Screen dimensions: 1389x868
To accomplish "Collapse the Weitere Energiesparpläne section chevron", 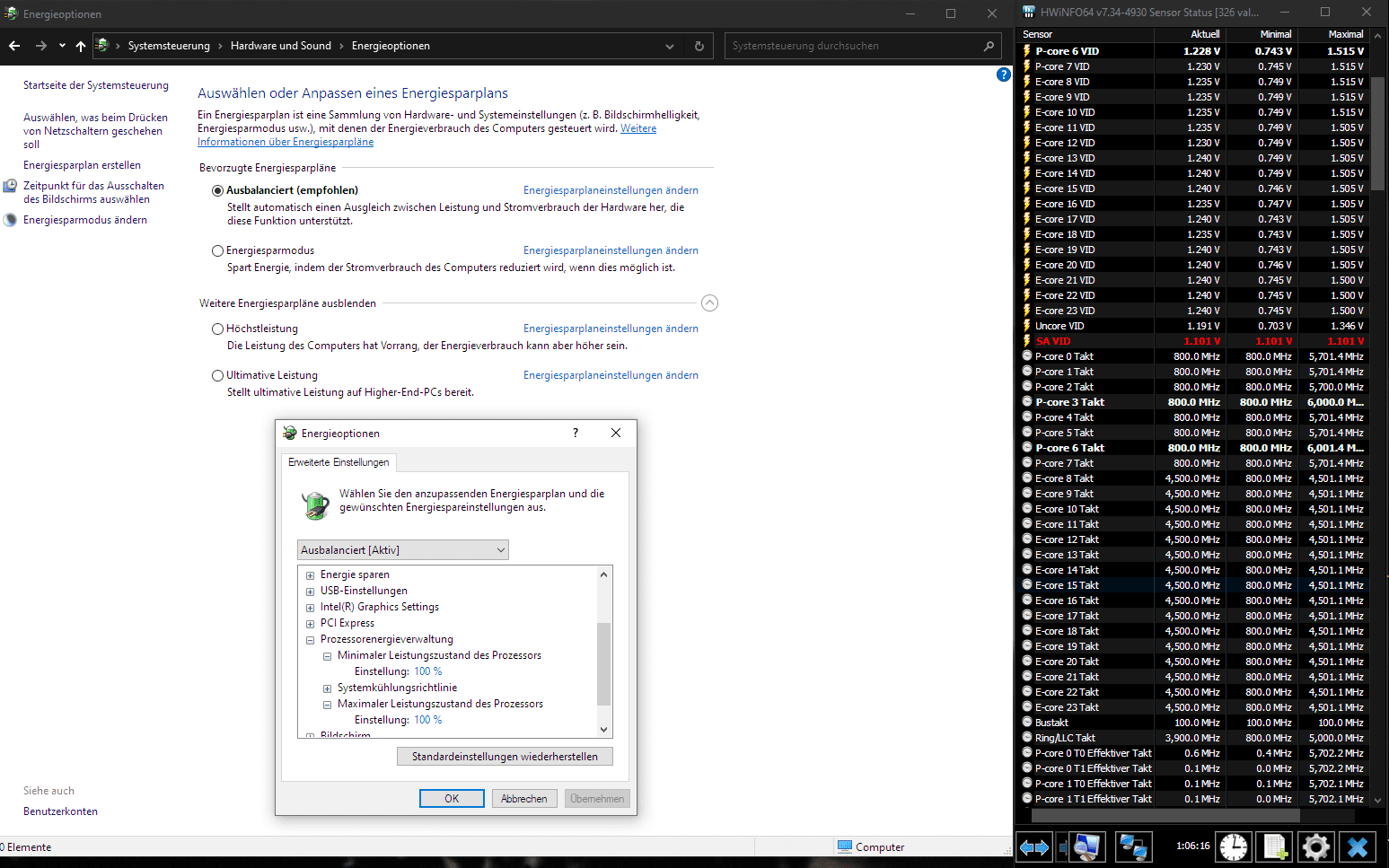I will (x=709, y=302).
